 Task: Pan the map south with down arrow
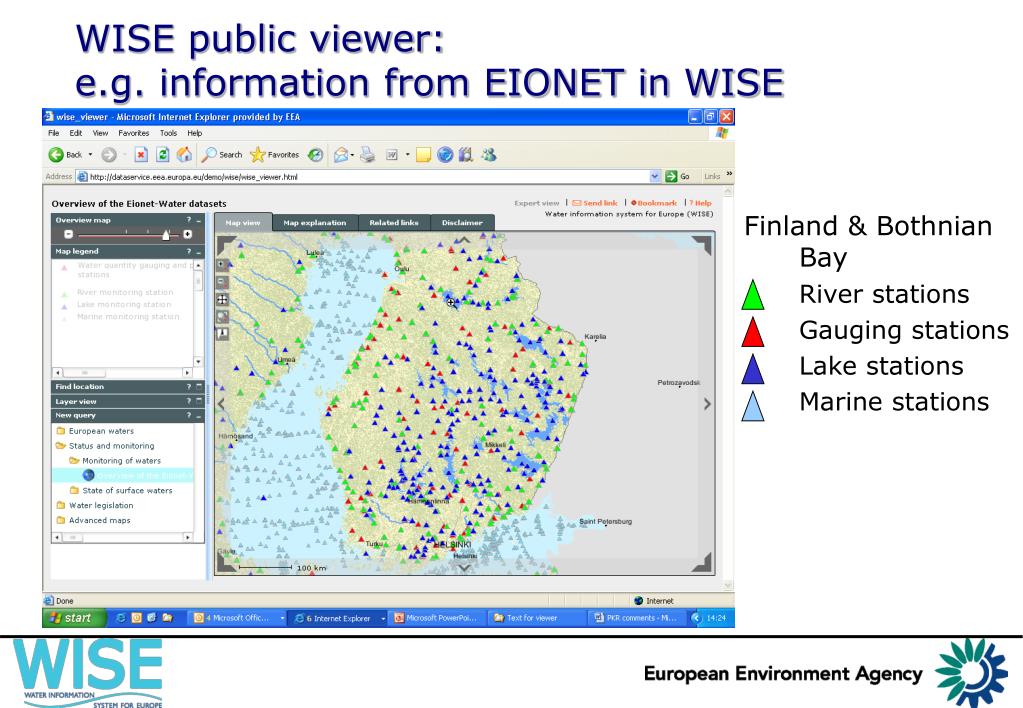pyautogui.click(x=464, y=568)
